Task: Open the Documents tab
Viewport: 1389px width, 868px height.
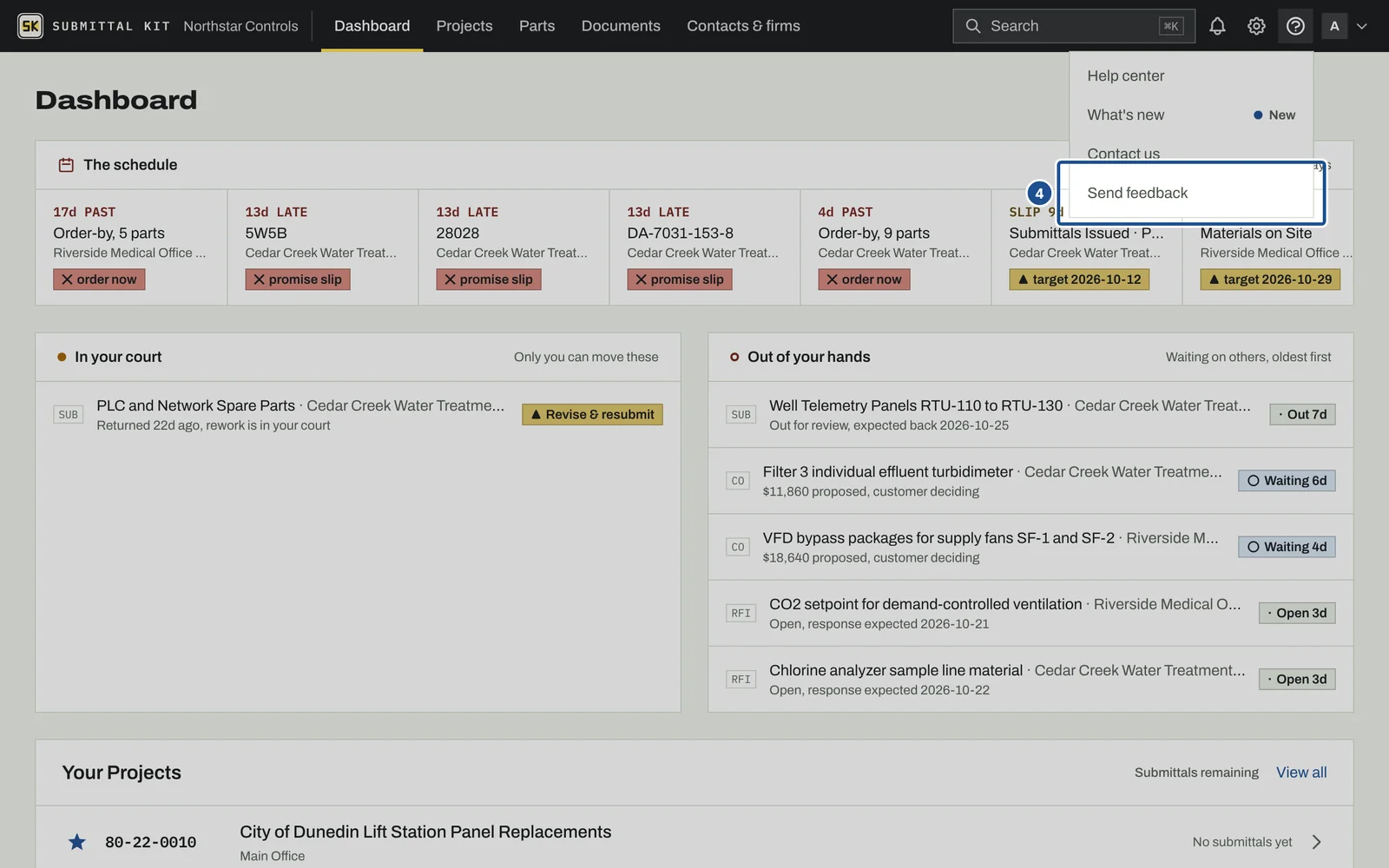Action: click(621, 26)
